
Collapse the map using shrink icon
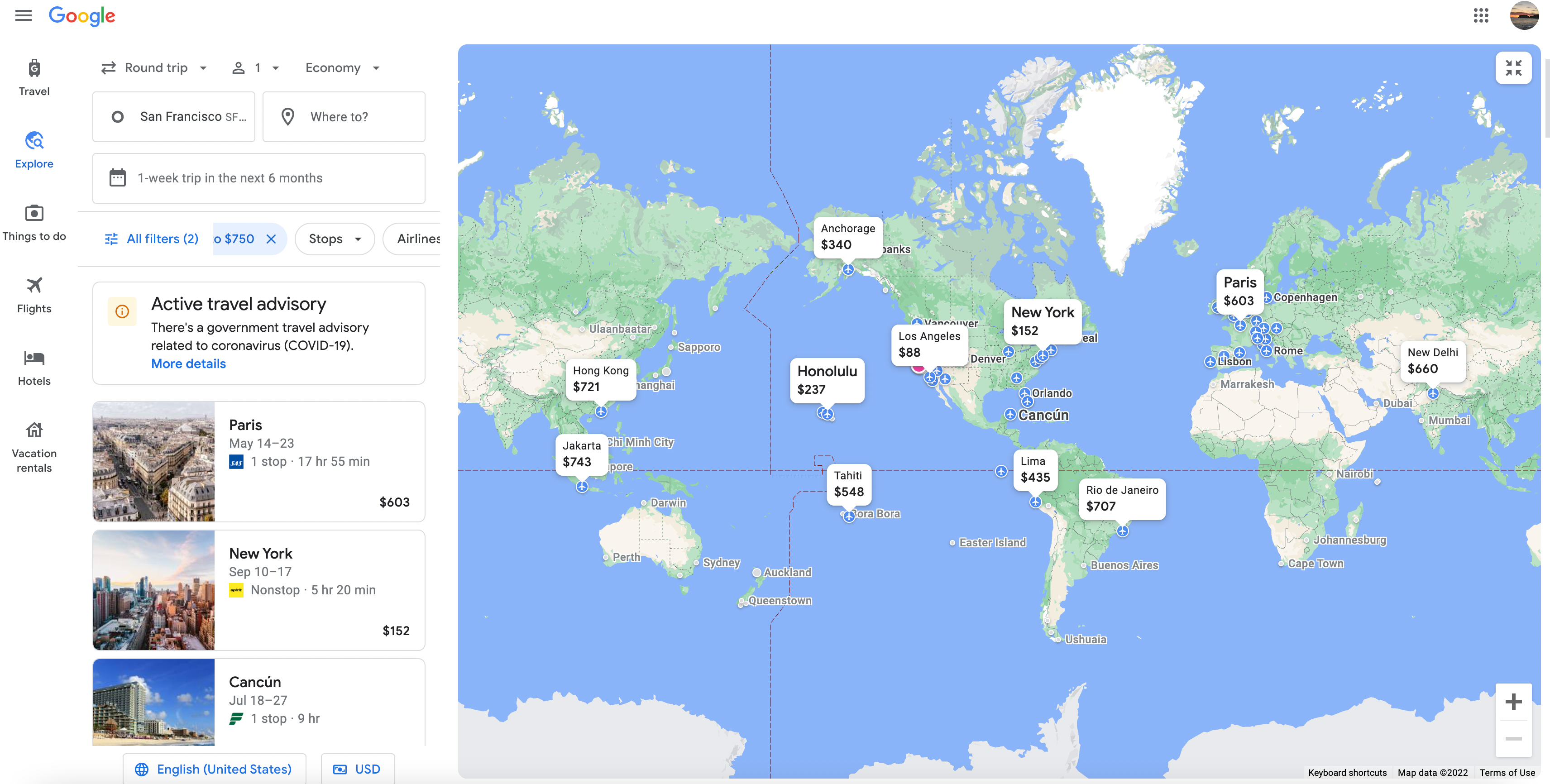tap(1514, 68)
